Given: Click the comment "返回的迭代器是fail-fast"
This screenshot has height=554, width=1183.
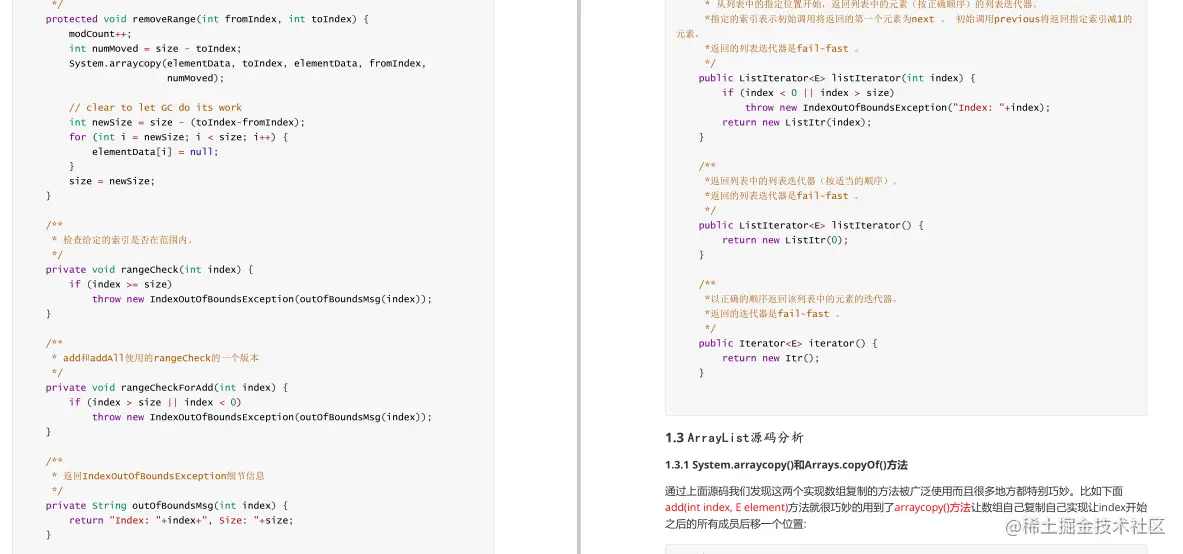Looking at the screenshot, I should (773, 313).
